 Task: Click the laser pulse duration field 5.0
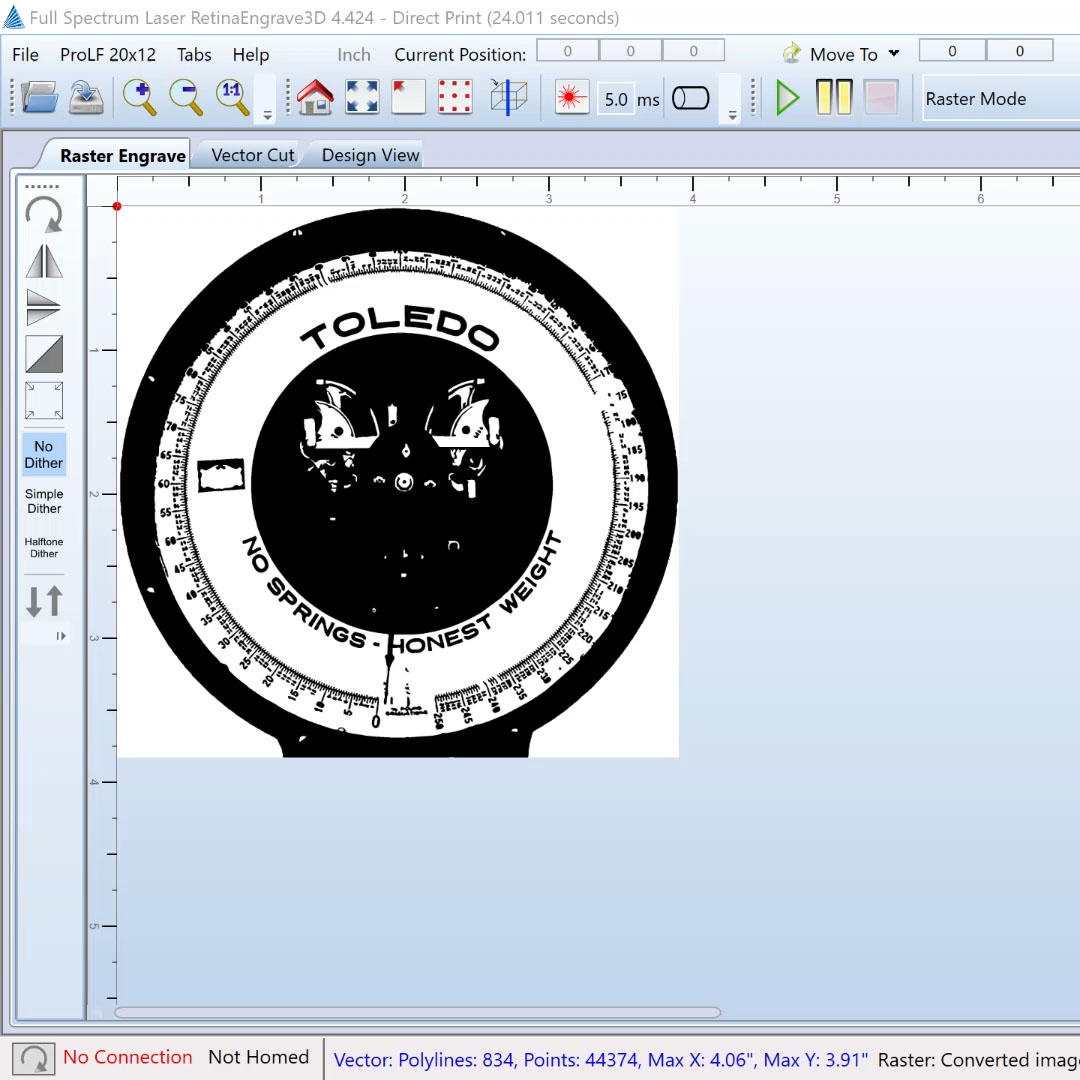[616, 99]
